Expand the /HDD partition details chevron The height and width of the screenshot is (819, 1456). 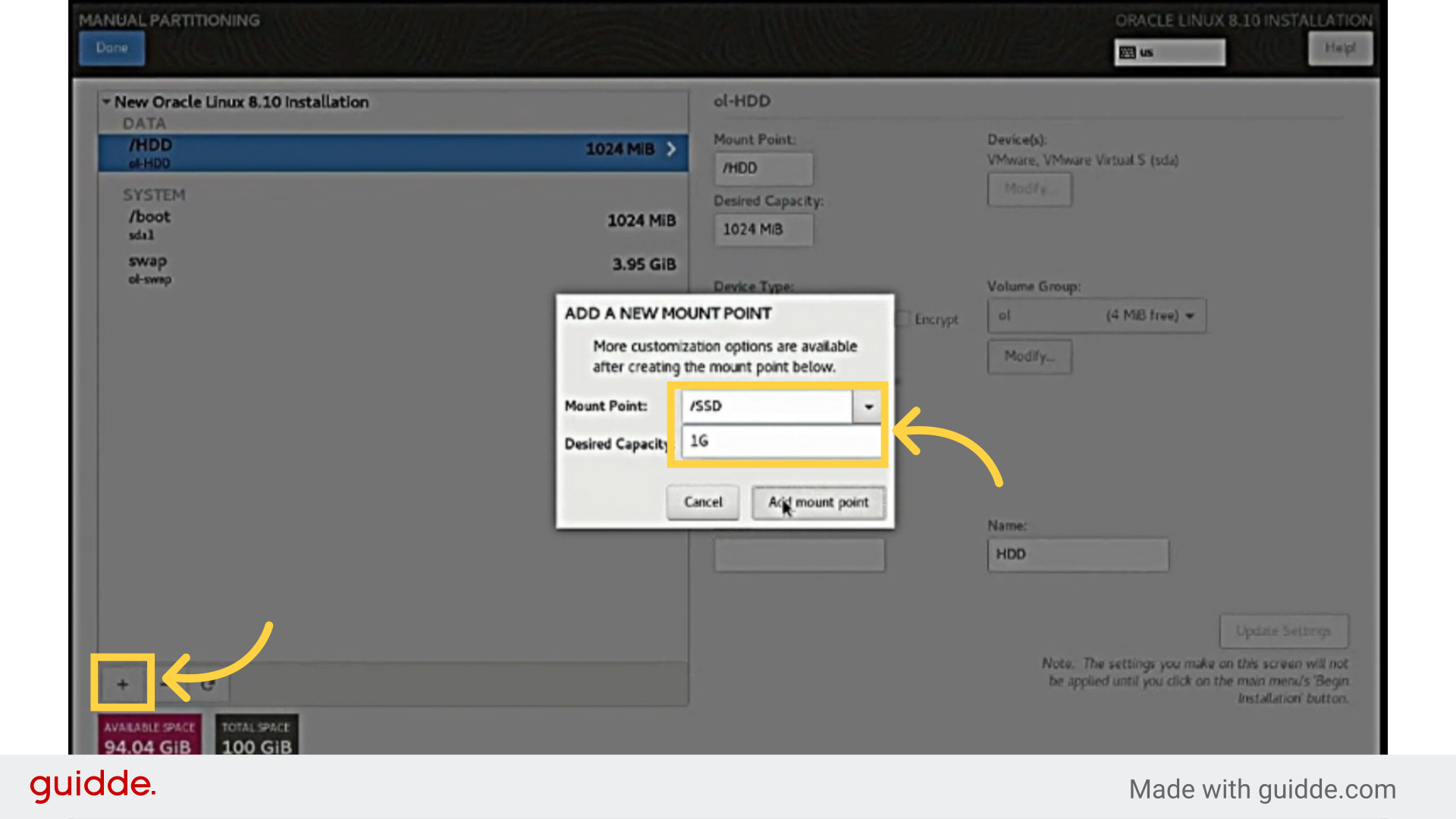[670, 149]
